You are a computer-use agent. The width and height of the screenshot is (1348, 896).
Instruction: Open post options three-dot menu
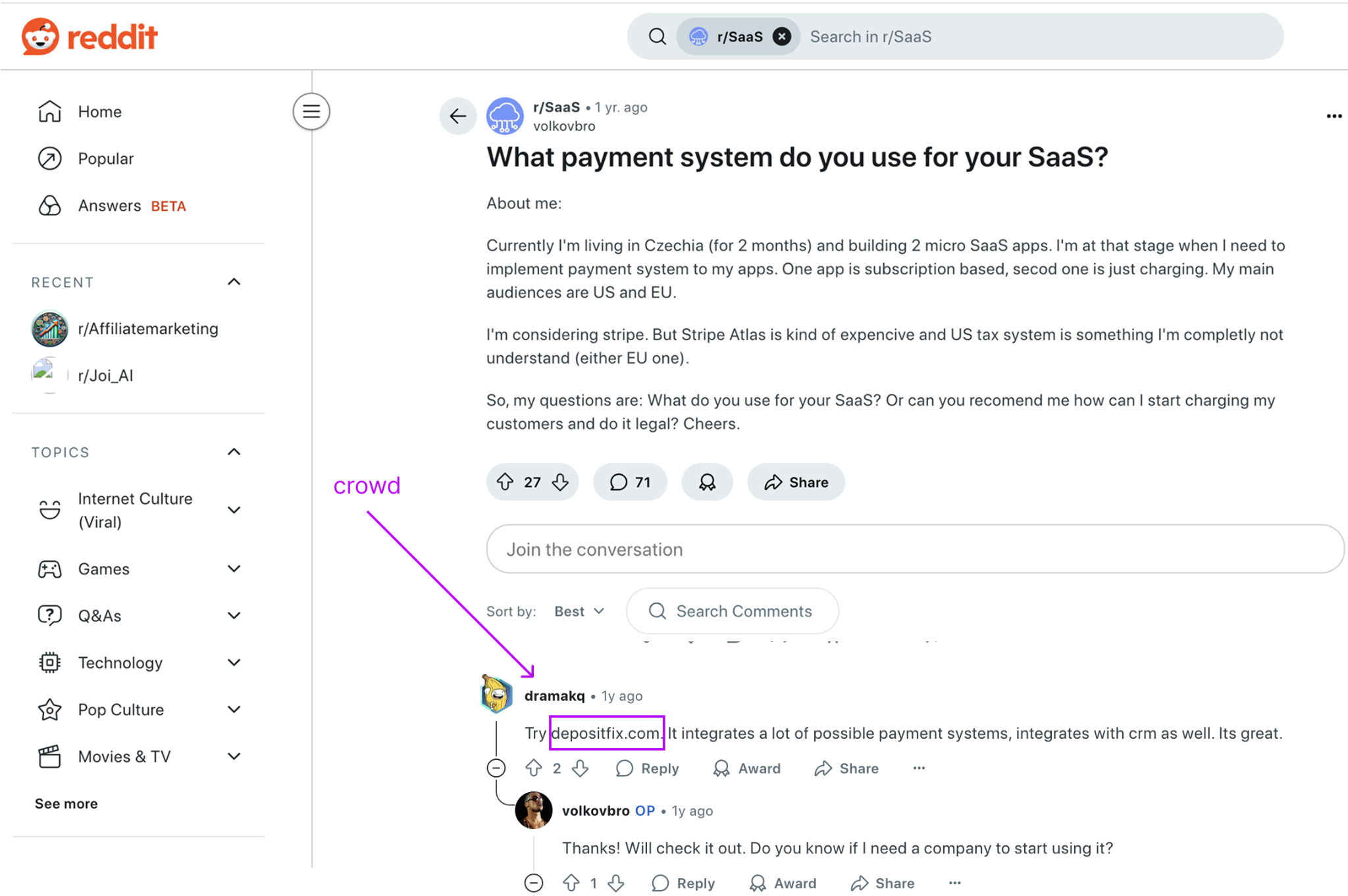[x=1334, y=116]
